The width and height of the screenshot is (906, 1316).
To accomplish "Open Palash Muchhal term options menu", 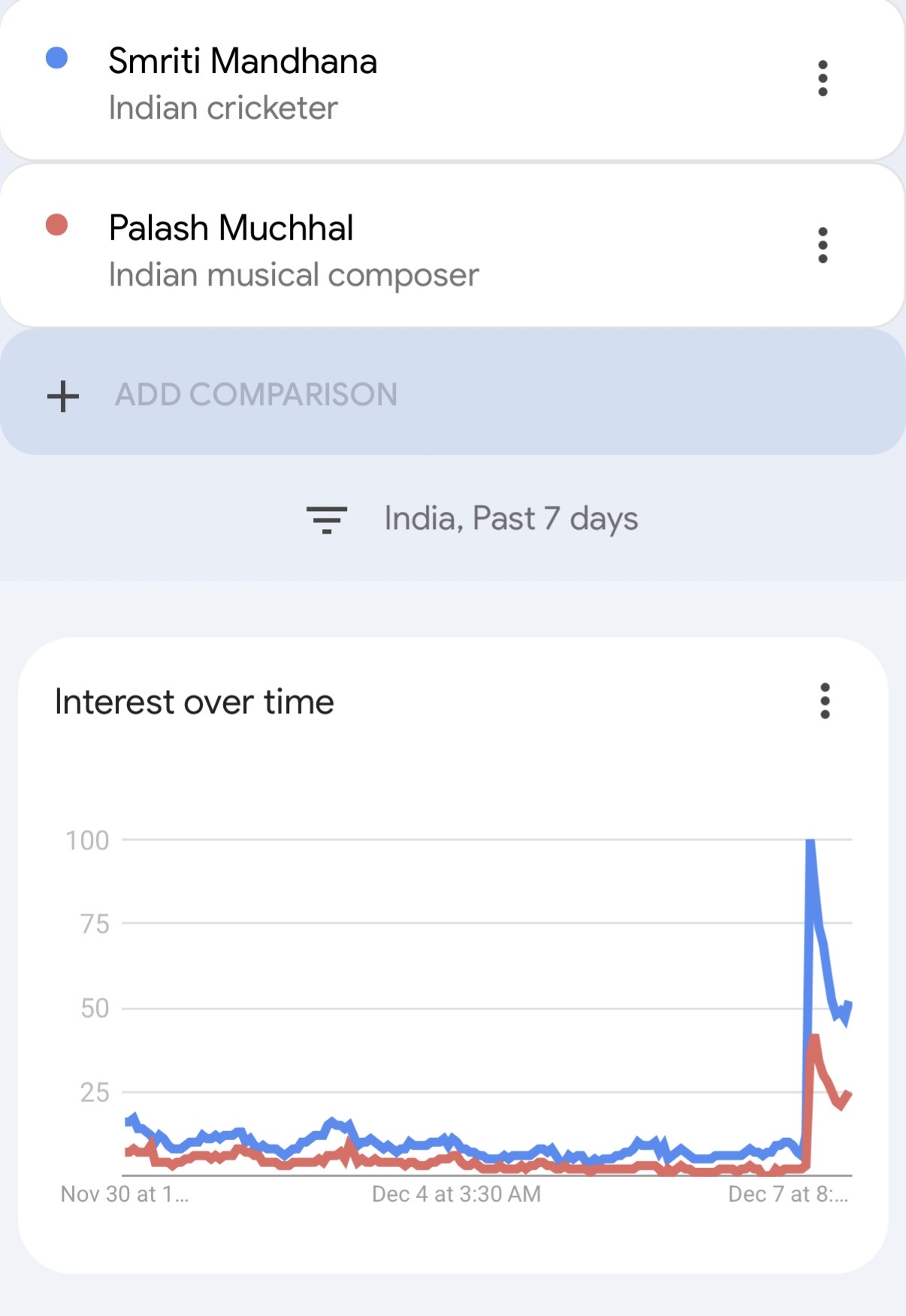I will pyautogui.click(x=823, y=246).
